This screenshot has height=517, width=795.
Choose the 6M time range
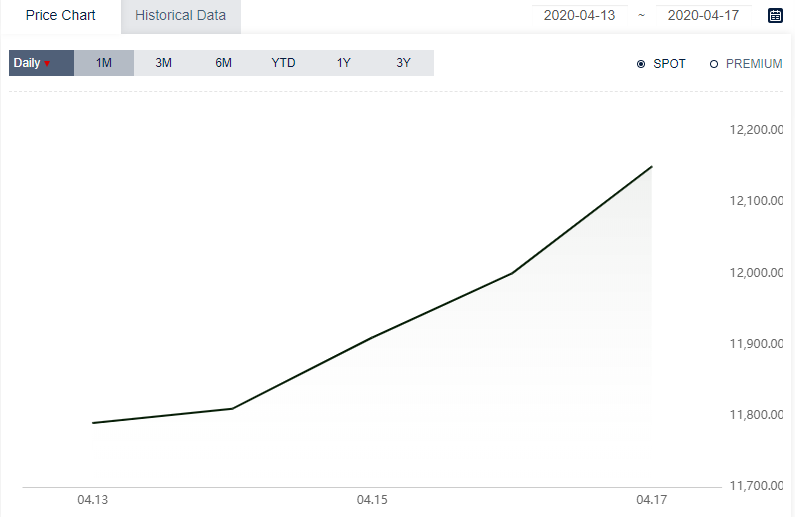(224, 63)
